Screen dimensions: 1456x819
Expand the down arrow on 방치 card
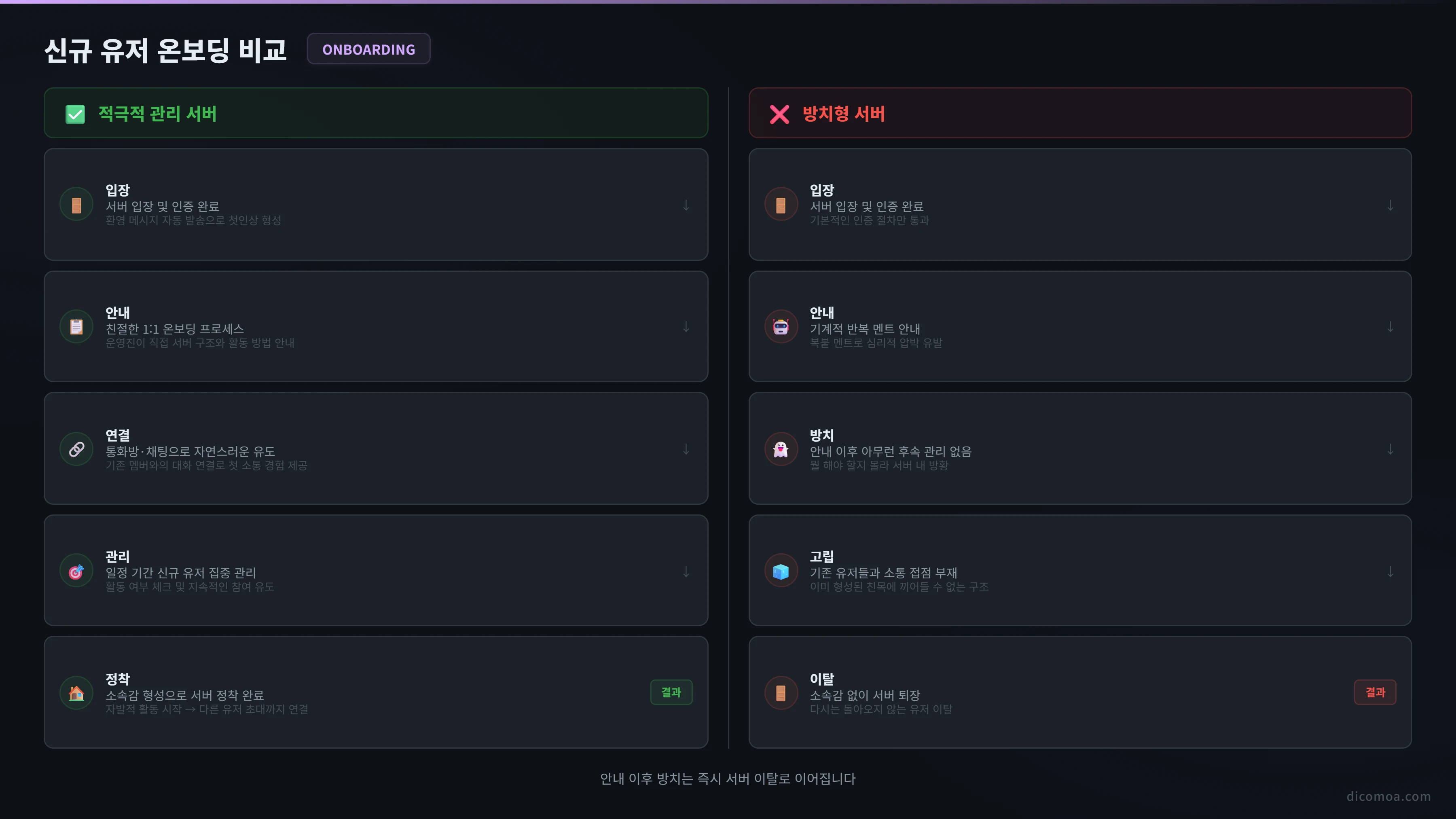1390,449
